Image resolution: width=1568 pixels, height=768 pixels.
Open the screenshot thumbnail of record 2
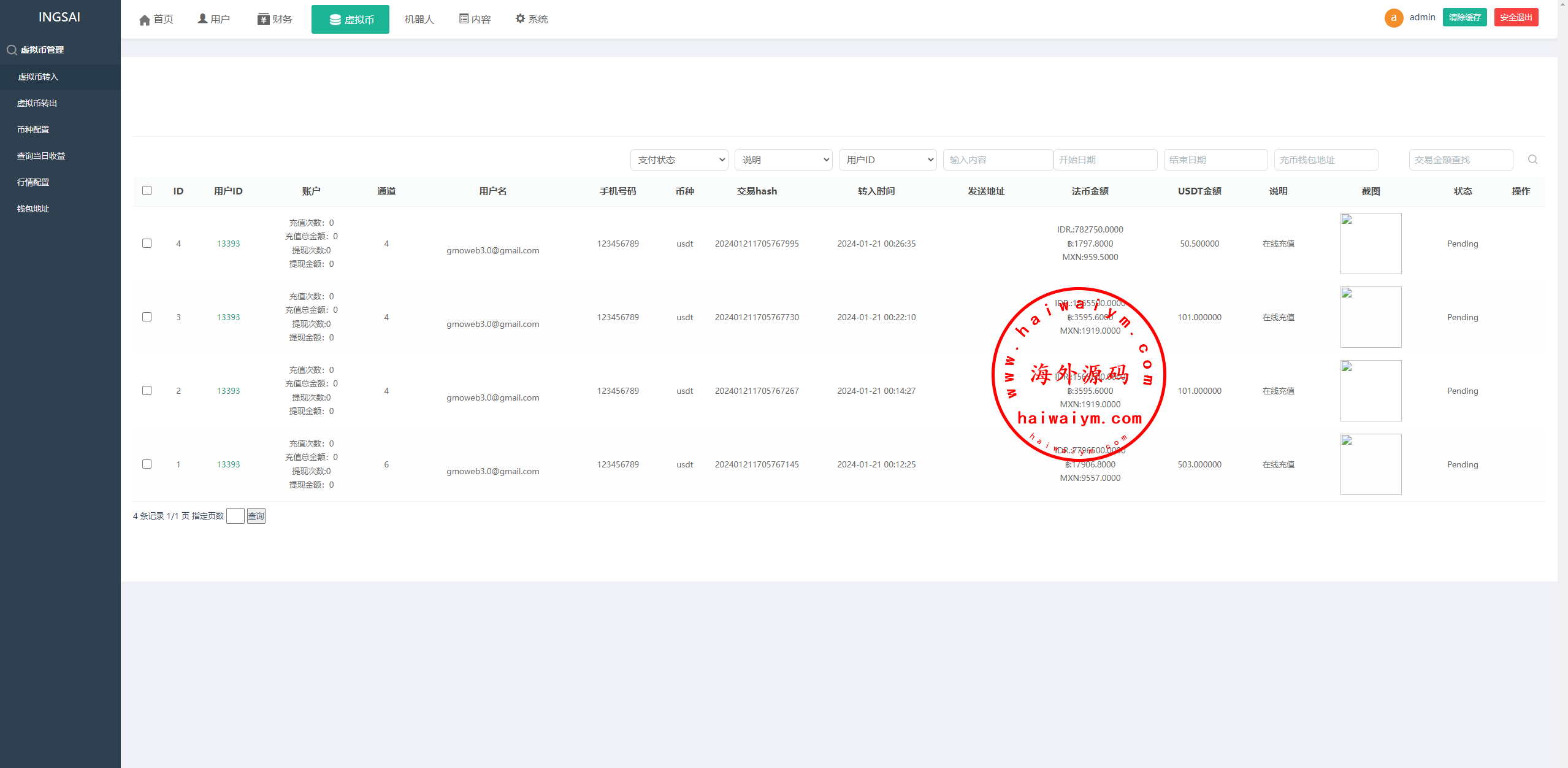click(1371, 391)
